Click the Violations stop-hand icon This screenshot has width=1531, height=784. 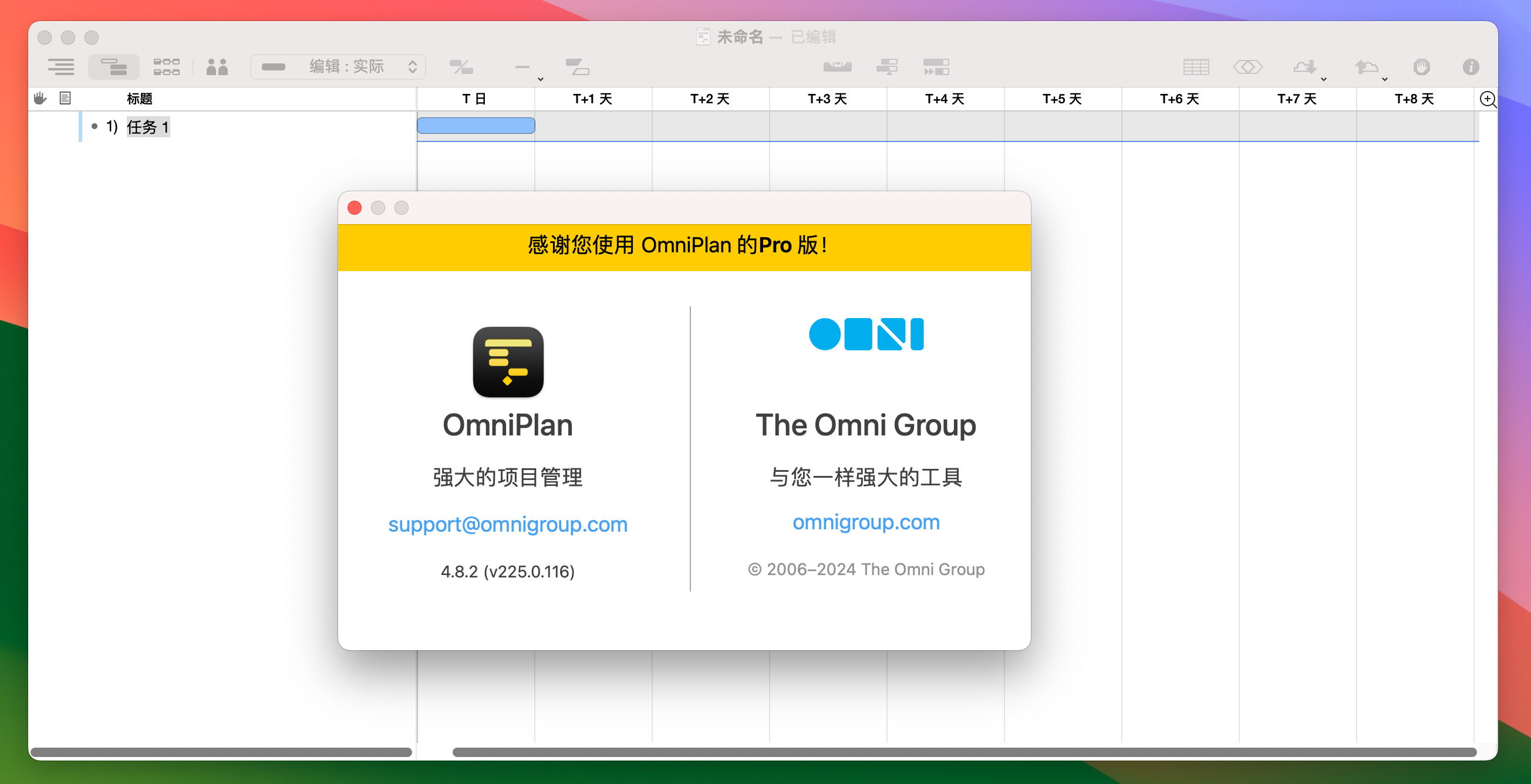[1422, 66]
